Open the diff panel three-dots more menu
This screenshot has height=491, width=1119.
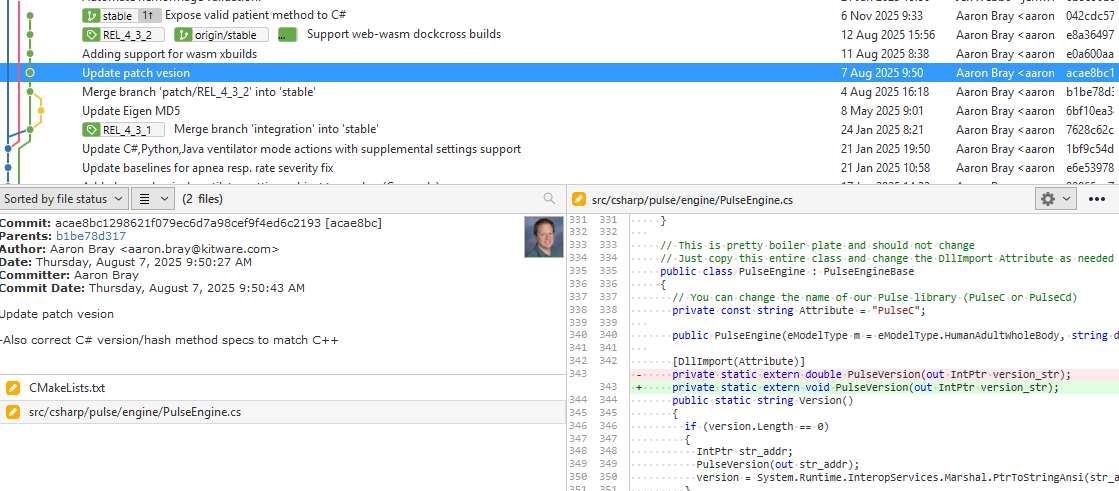pos(1096,199)
